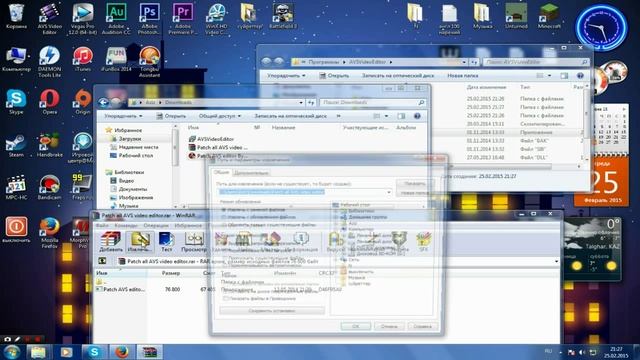Click help icon in AVSVideoEditor explorer window

click(x=580, y=76)
